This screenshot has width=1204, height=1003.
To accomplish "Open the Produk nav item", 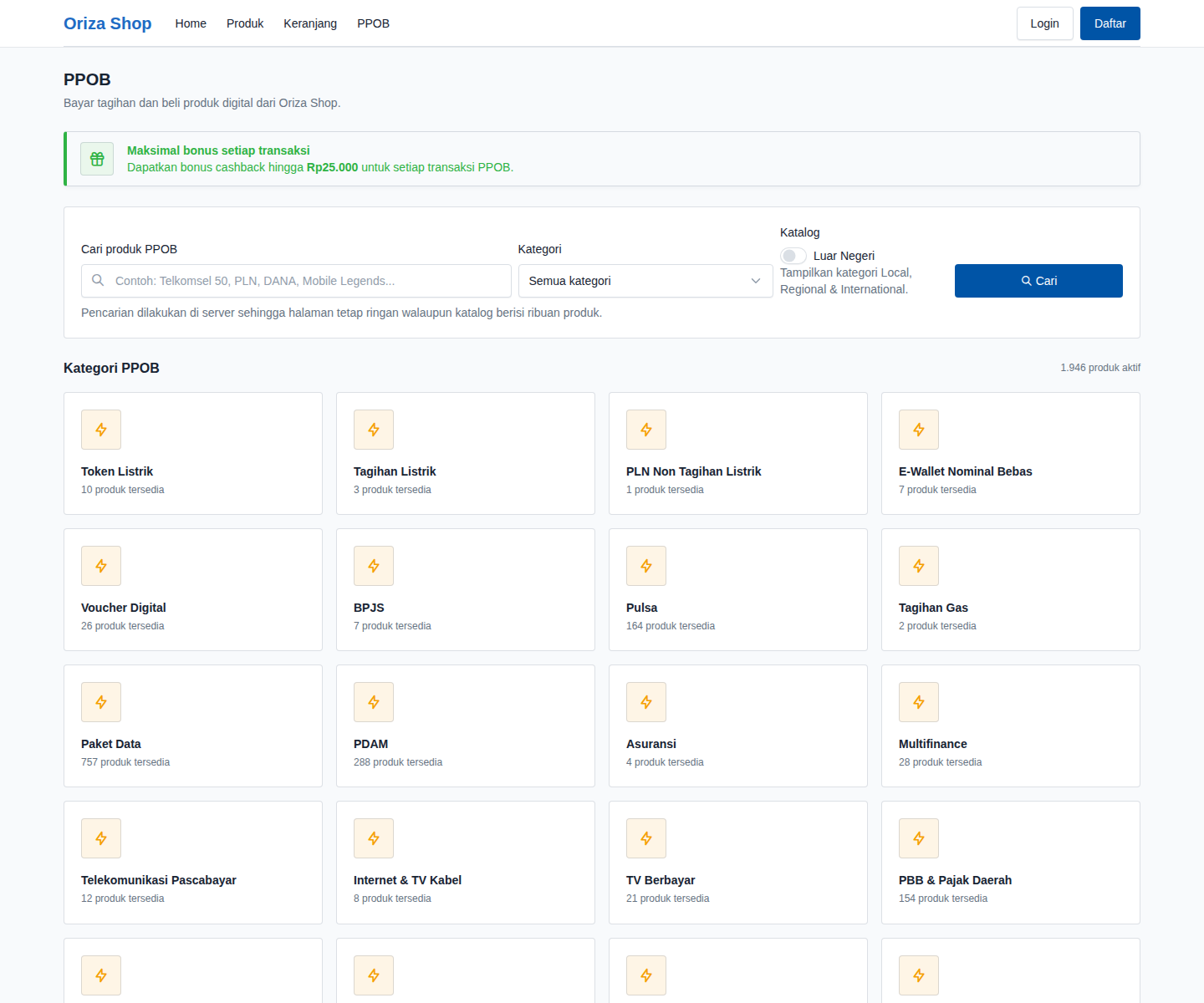I will (245, 23).
